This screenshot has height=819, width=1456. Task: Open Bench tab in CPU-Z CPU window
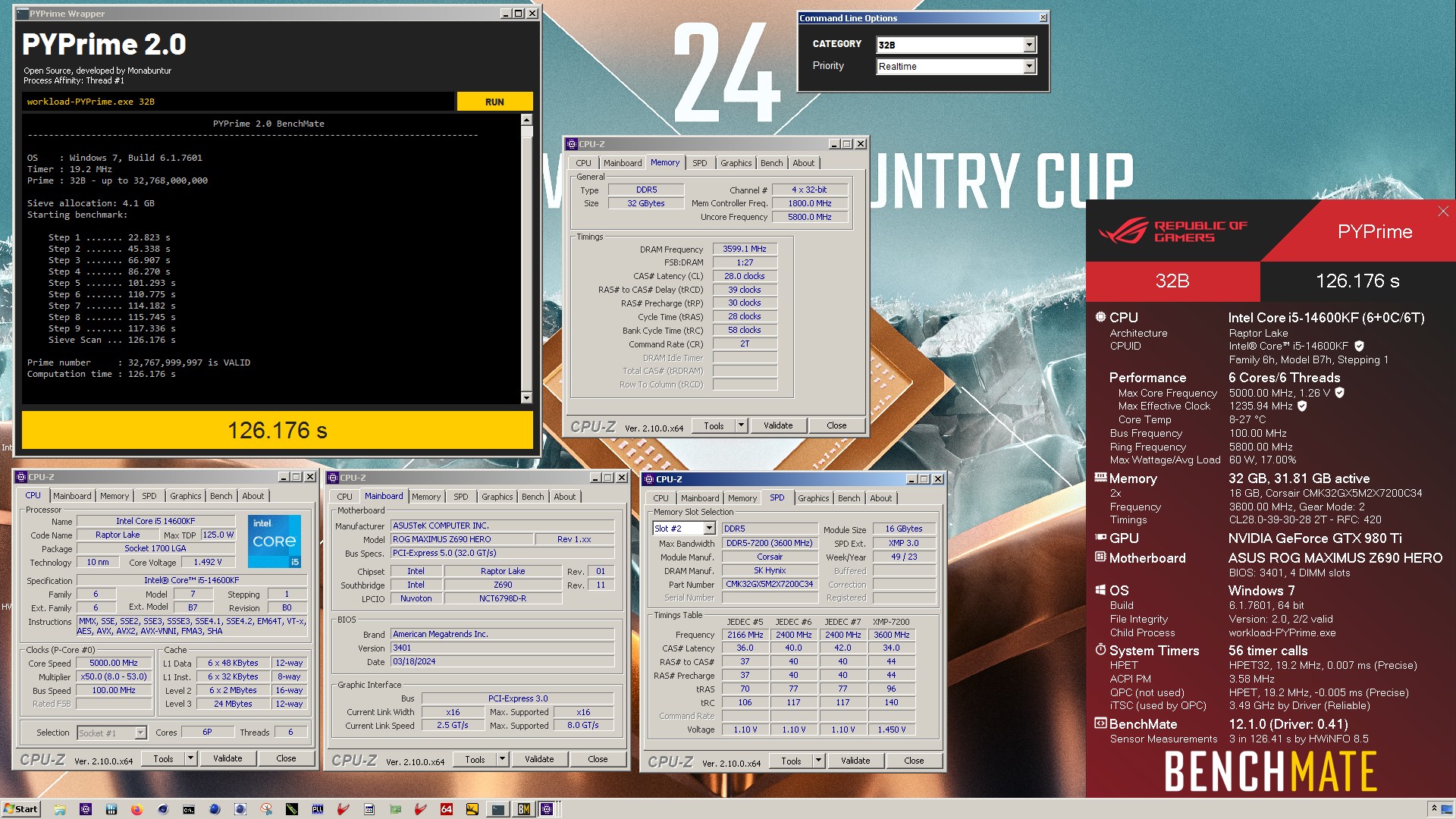[221, 496]
